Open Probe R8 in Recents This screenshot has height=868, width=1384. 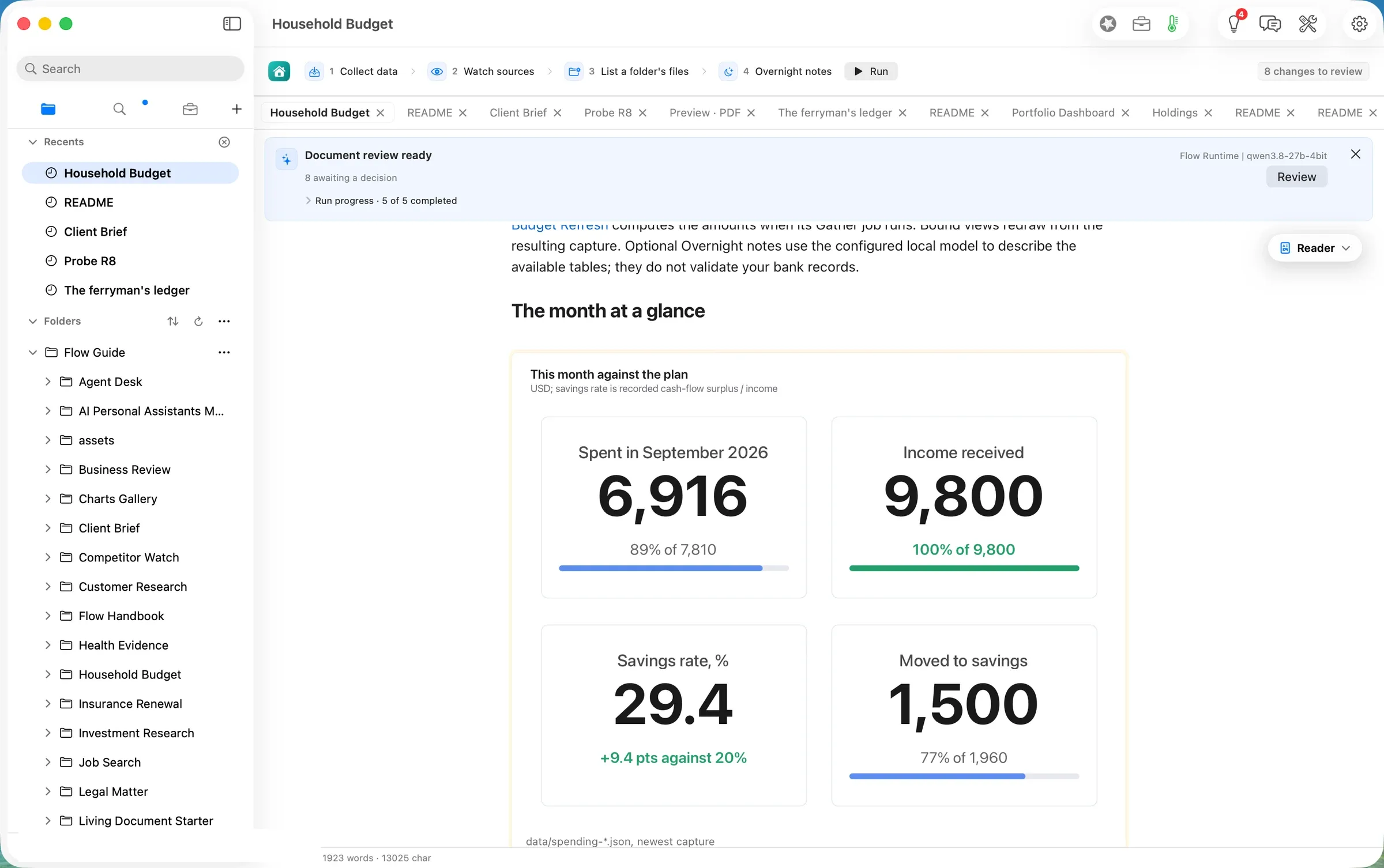[x=130, y=261]
